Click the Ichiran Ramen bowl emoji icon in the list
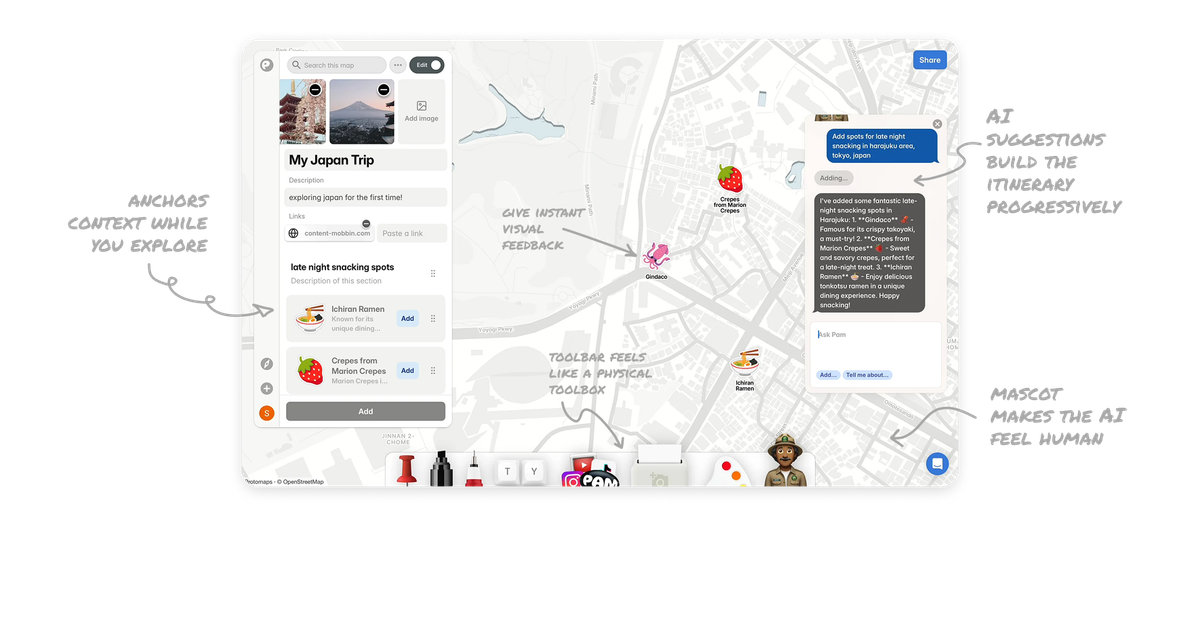The width and height of the screenshot is (1200, 630). click(x=310, y=319)
